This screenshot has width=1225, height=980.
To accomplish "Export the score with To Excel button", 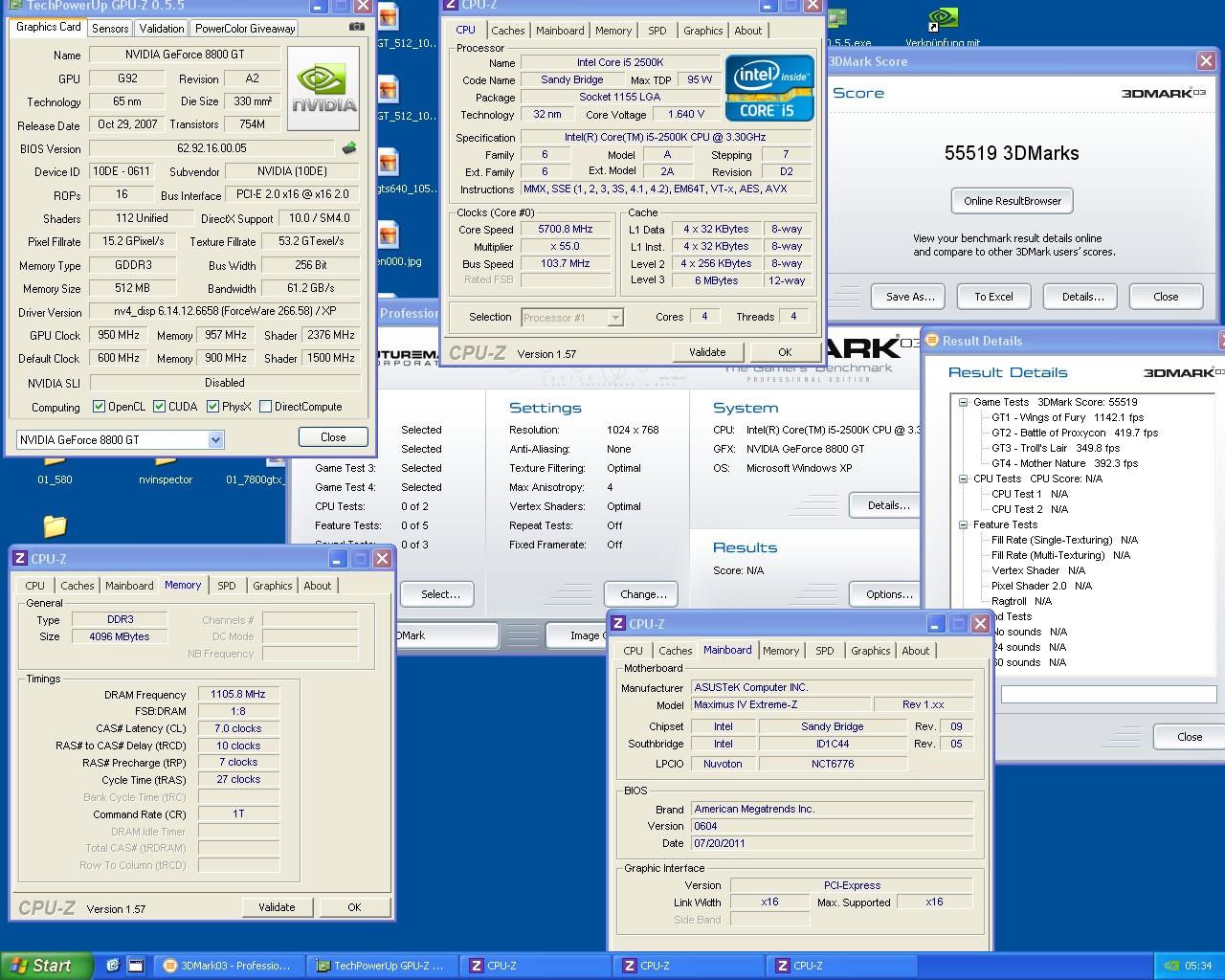I will click(993, 297).
